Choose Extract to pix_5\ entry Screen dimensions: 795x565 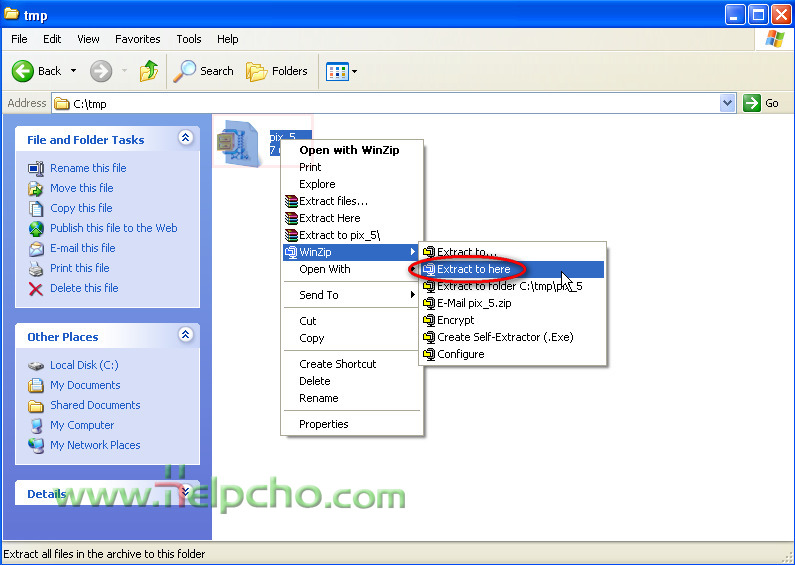(352, 235)
